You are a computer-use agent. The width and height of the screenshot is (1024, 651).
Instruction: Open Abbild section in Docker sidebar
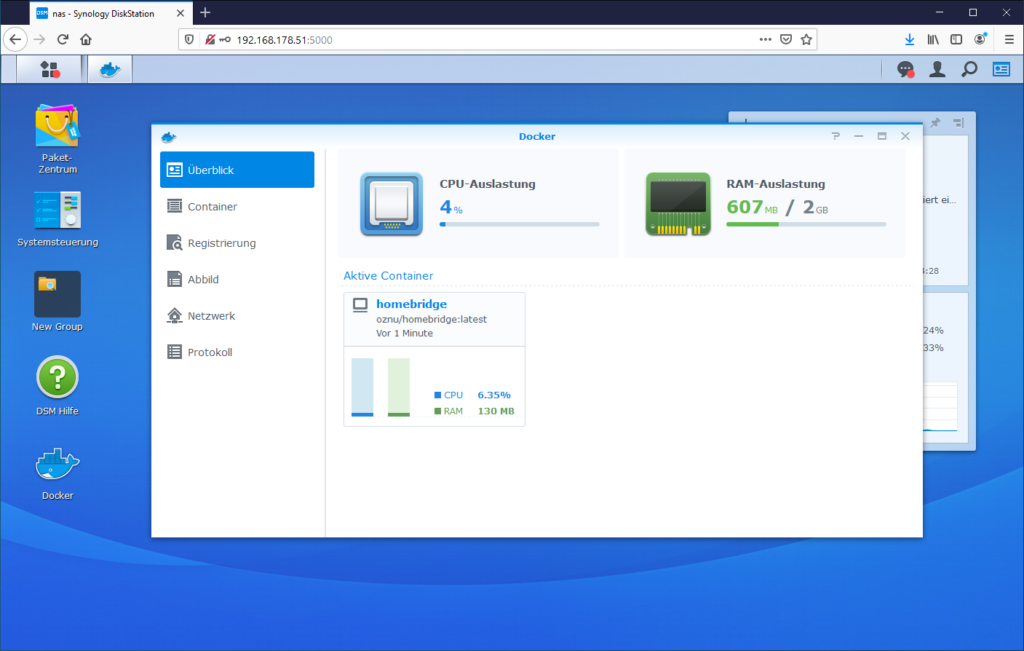point(237,279)
